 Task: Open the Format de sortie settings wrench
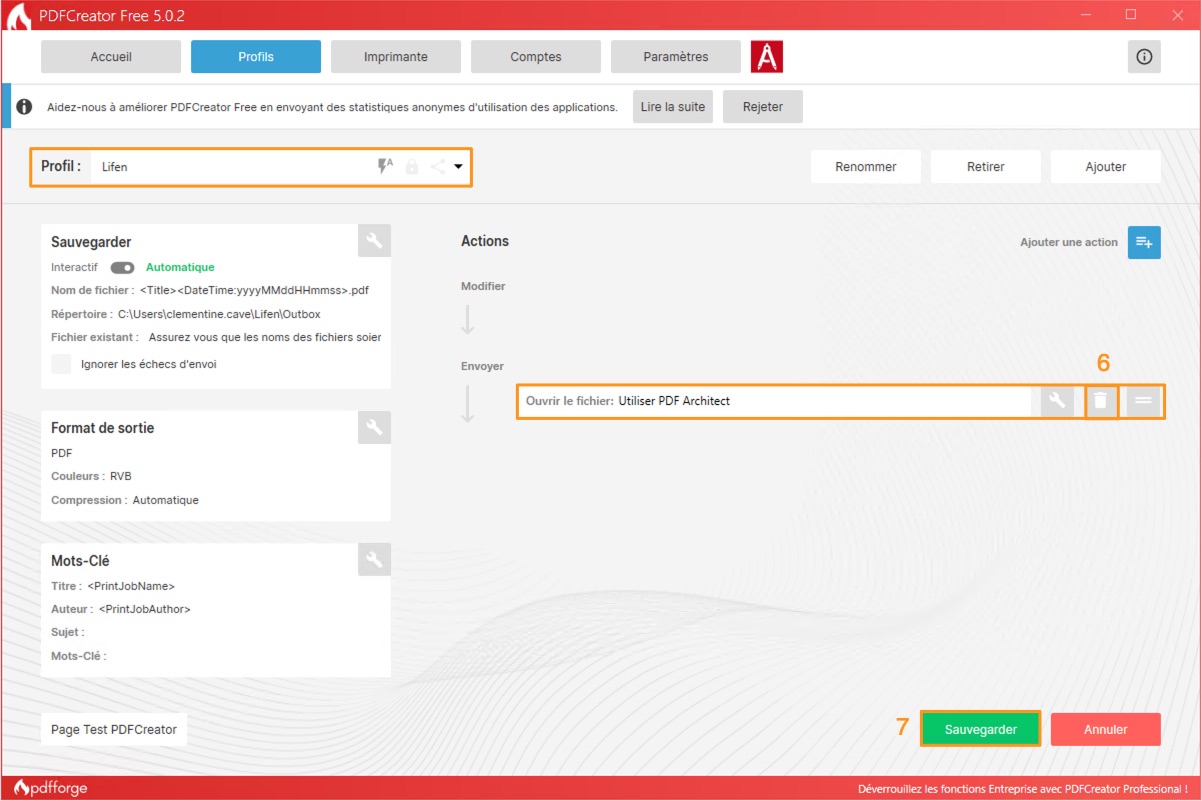pyautogui.click(x=374, y=427)
